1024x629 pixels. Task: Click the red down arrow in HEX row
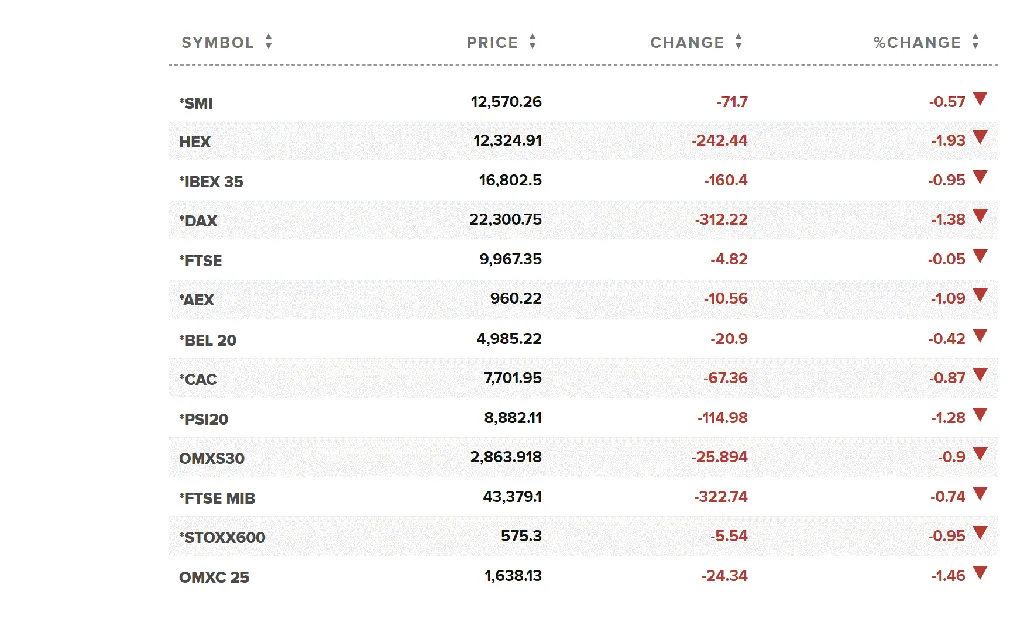980,138
